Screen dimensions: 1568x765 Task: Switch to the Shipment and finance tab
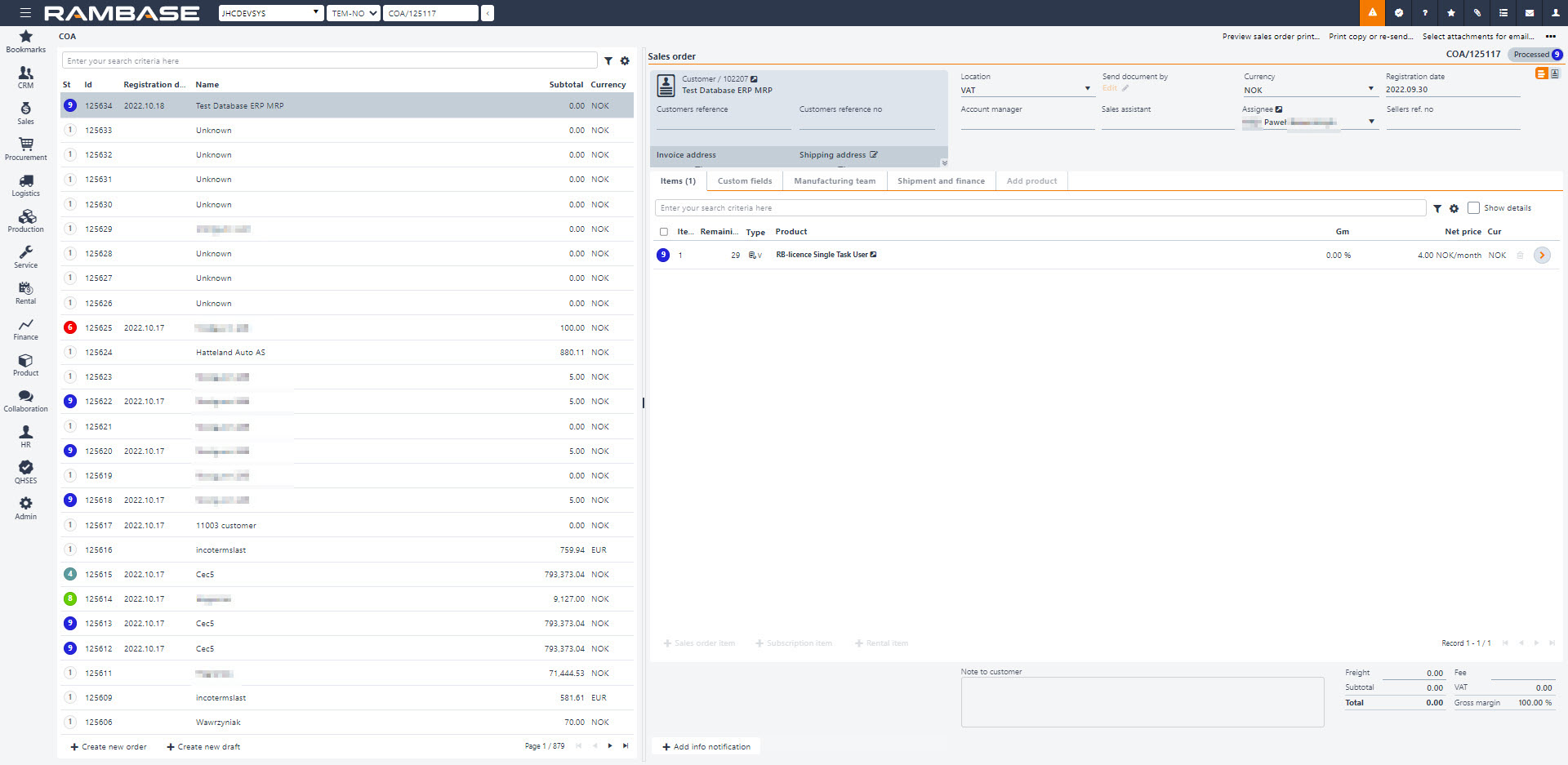(x=941, y=181)
